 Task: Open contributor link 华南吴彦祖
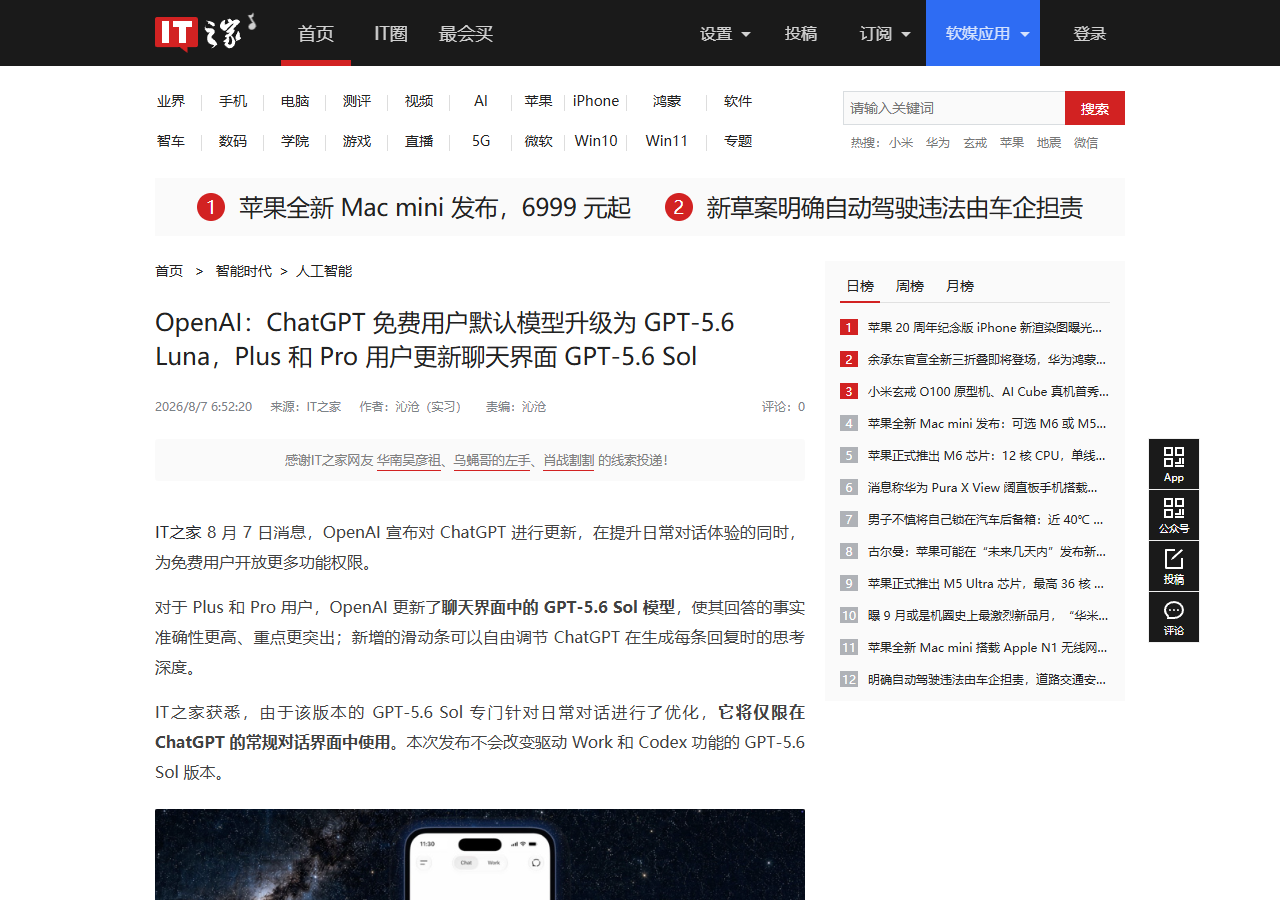coord(409,460)
